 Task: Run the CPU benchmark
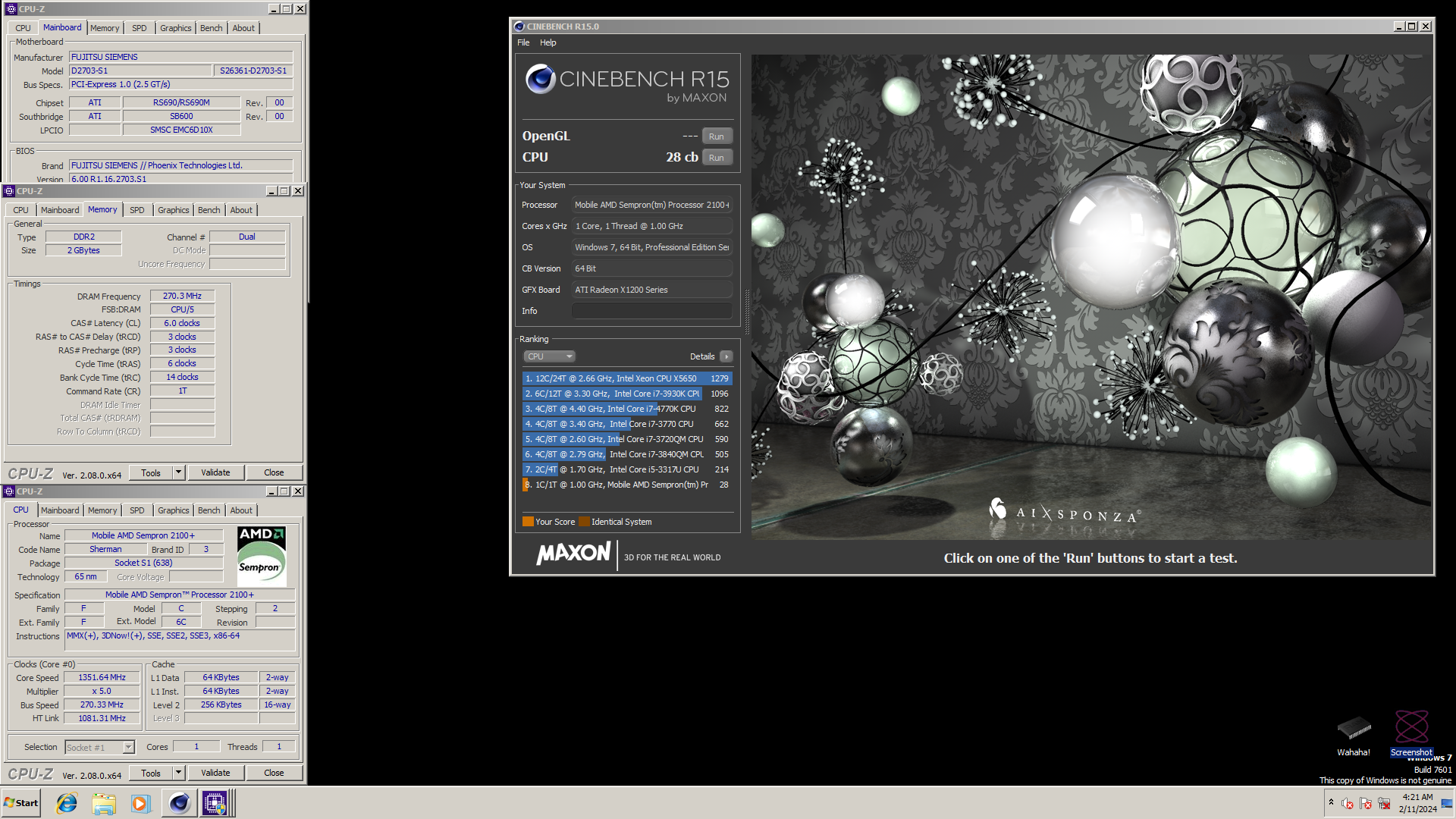(x=717, y=158)
